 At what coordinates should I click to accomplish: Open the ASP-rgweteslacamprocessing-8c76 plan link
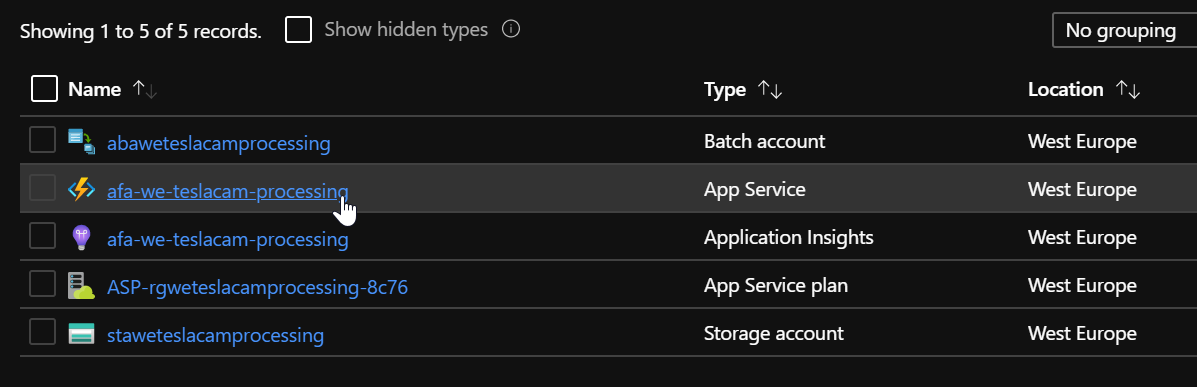click(x=257, y=287)
